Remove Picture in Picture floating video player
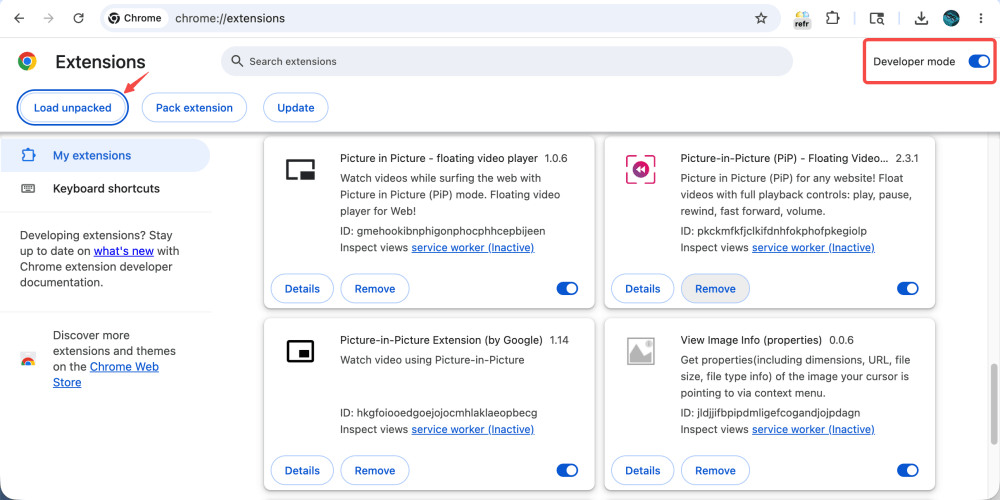Viewport: 1000px width, 500px height. coord(375,289)
